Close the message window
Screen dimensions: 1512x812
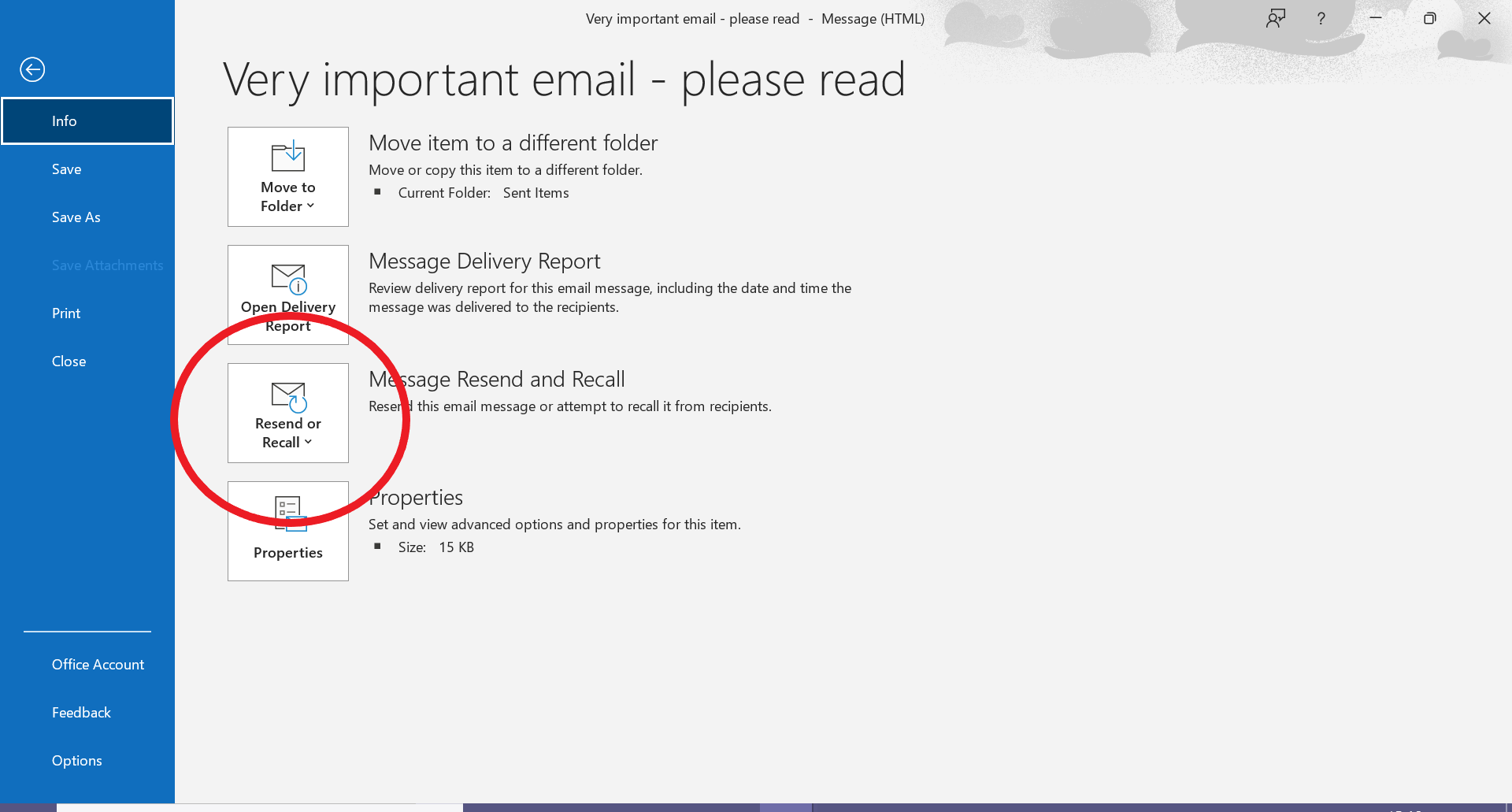(1484, 18)
